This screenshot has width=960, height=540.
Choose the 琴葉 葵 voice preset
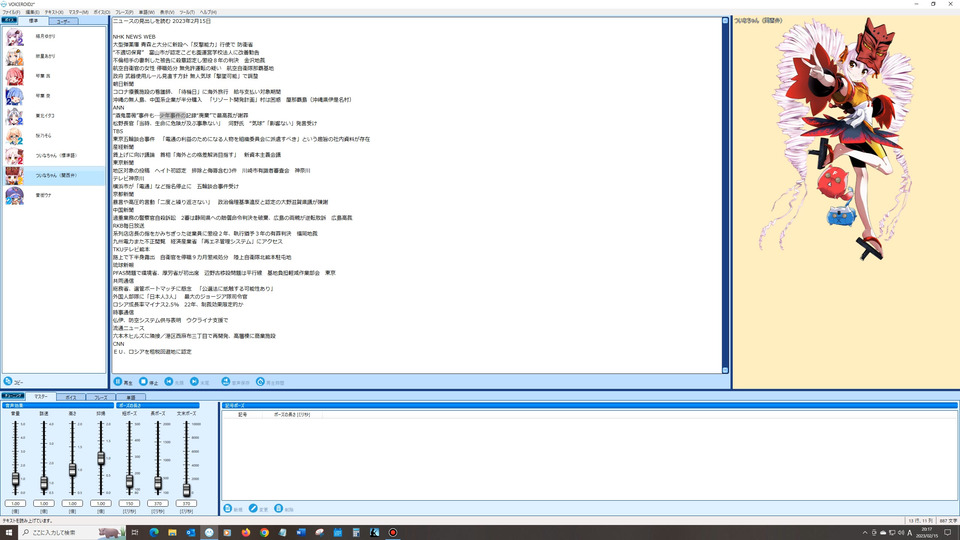(x=54, y=96)
